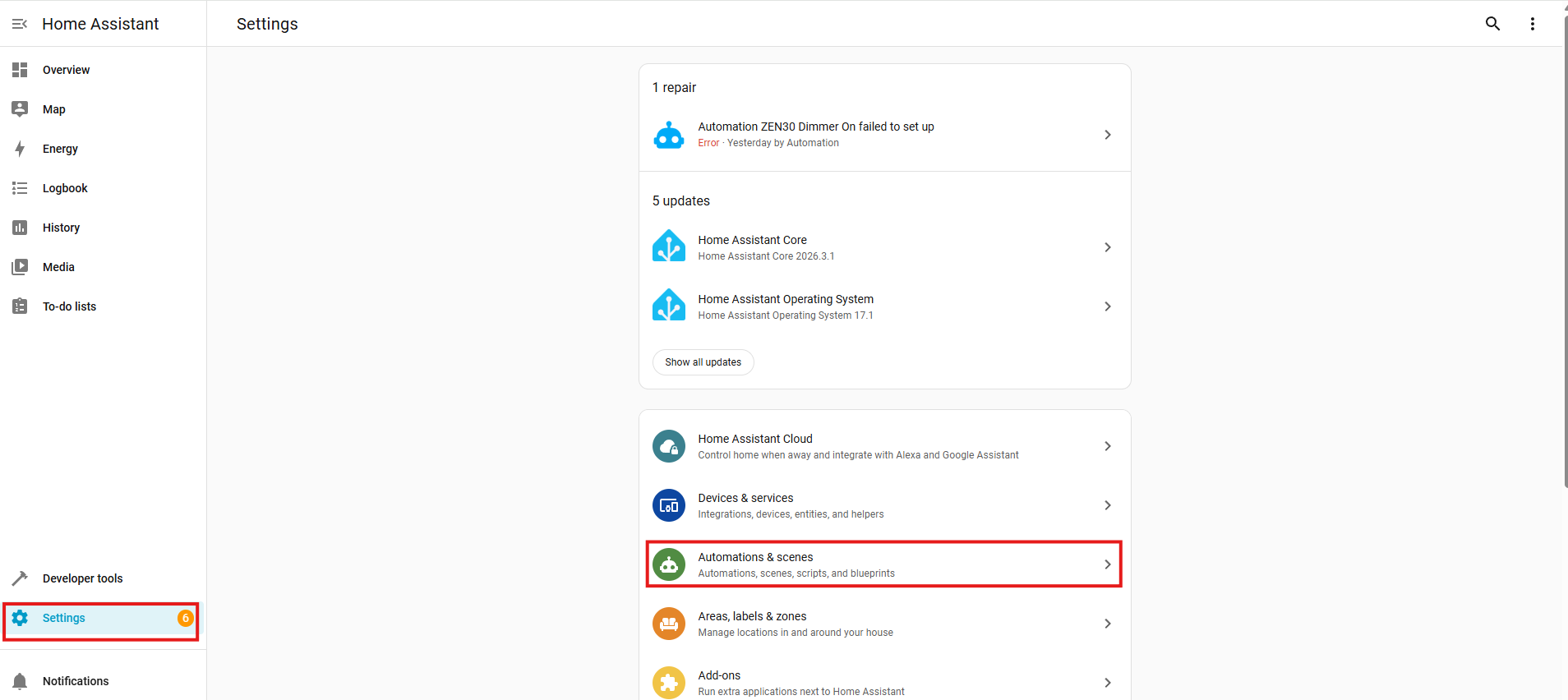Click the To-do lists clipboard icon
Screen dimensions: 1568x700
click(x=20, y=306)
